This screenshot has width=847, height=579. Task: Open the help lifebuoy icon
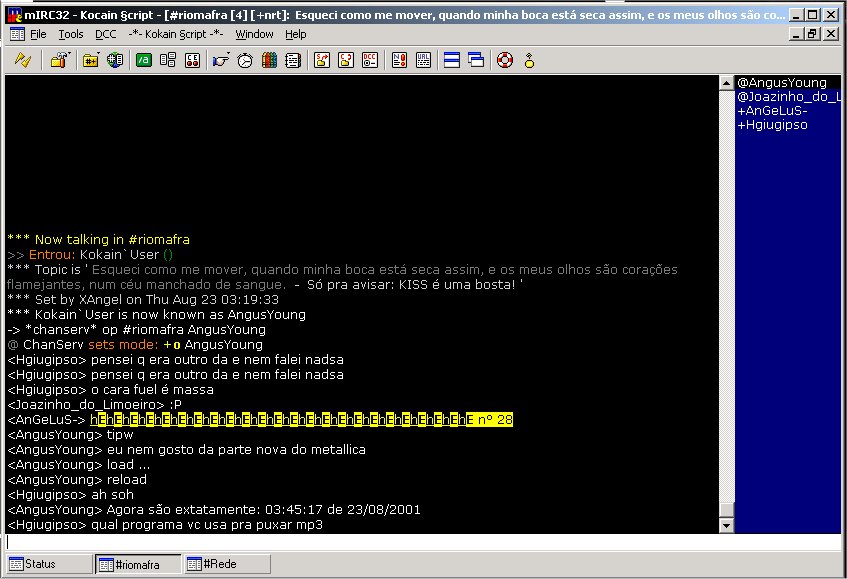click(x=505, y=60)
